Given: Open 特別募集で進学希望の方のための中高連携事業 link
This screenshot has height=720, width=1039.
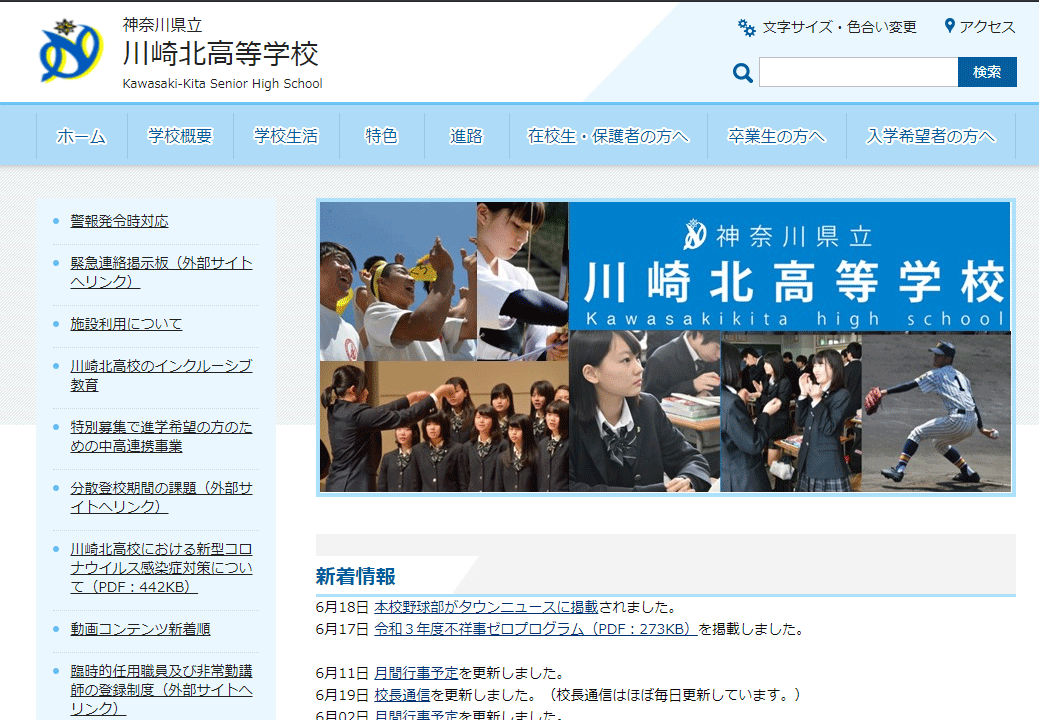Looking at the screenshot, I should (x=161, y=436).
